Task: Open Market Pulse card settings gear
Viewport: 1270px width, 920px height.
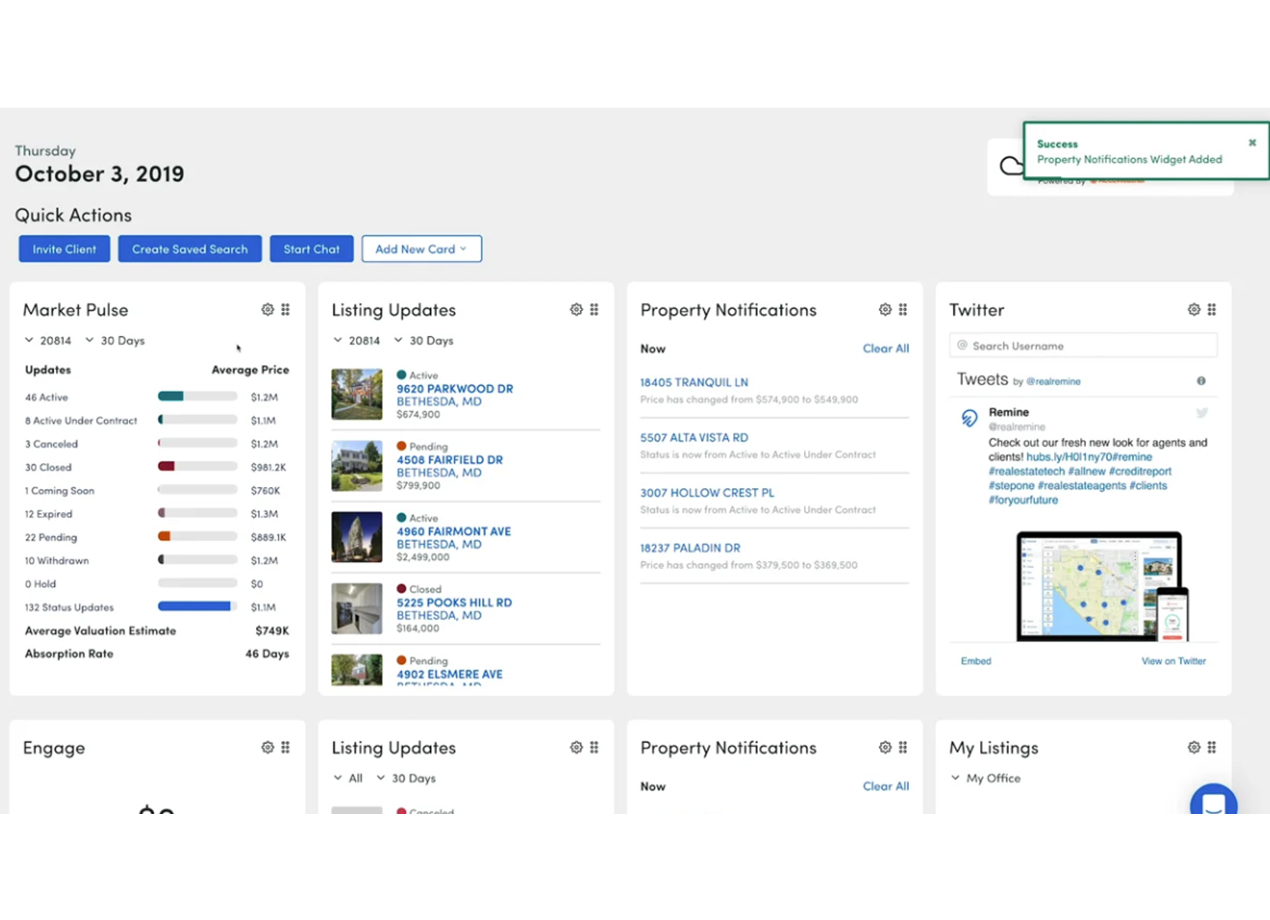Action: tap(267, 310)
